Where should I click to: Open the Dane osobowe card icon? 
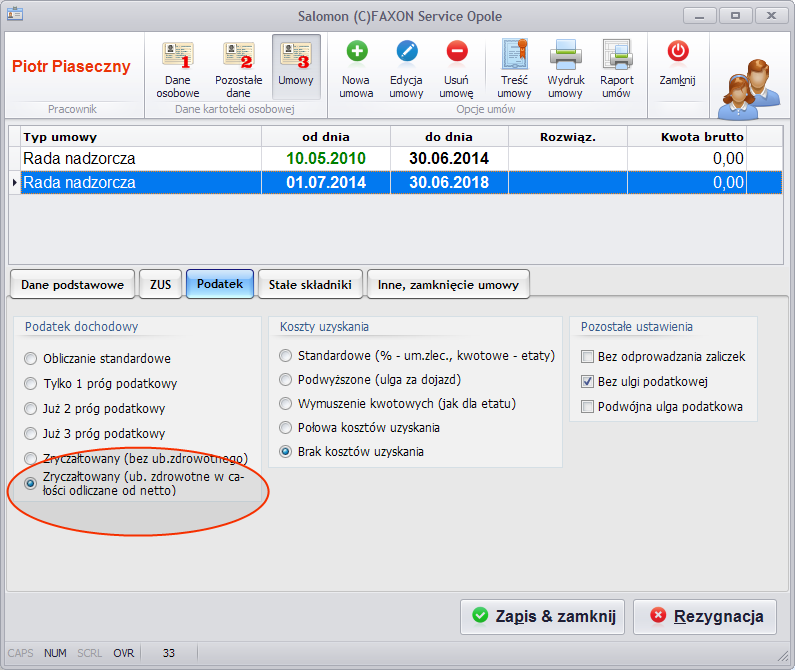point(177,55)
